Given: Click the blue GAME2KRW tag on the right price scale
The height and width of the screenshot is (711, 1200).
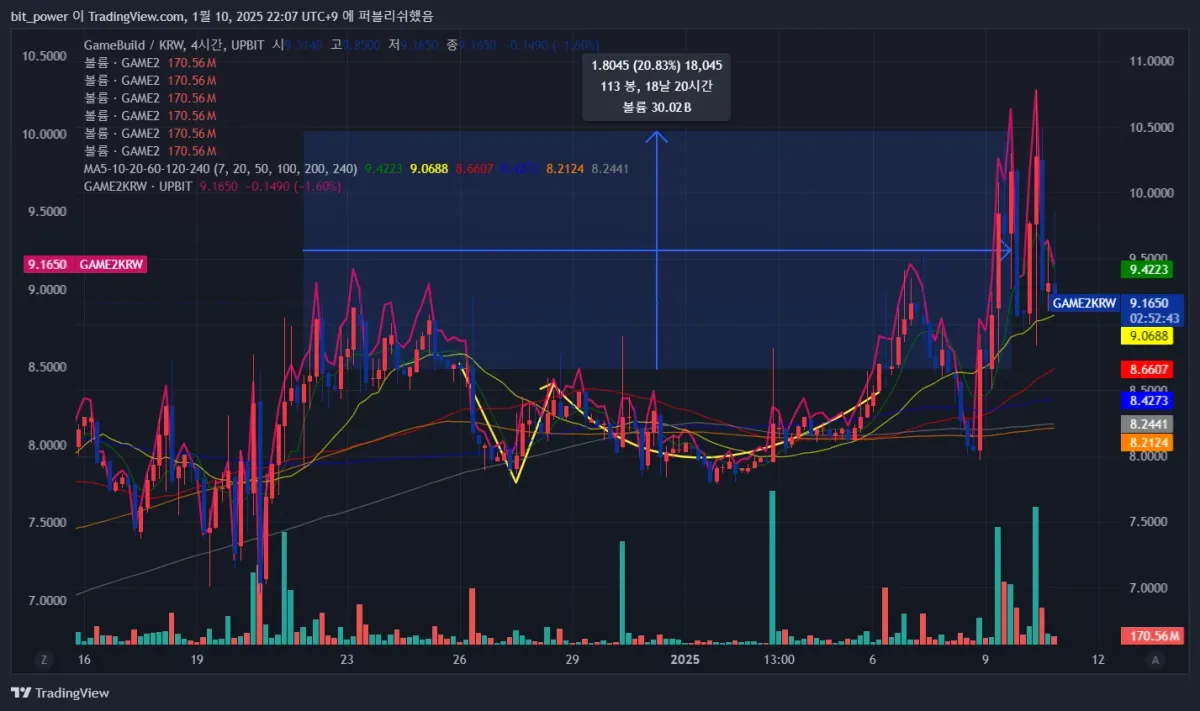Looking at the screenshot, I should tap(1084, 302).
